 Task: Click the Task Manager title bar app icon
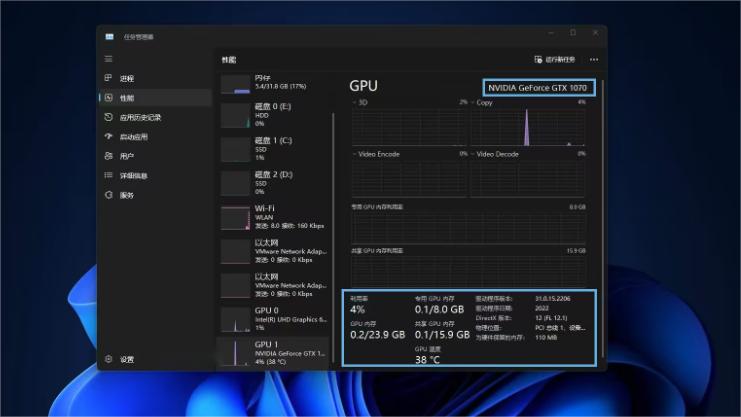point(109,37)
